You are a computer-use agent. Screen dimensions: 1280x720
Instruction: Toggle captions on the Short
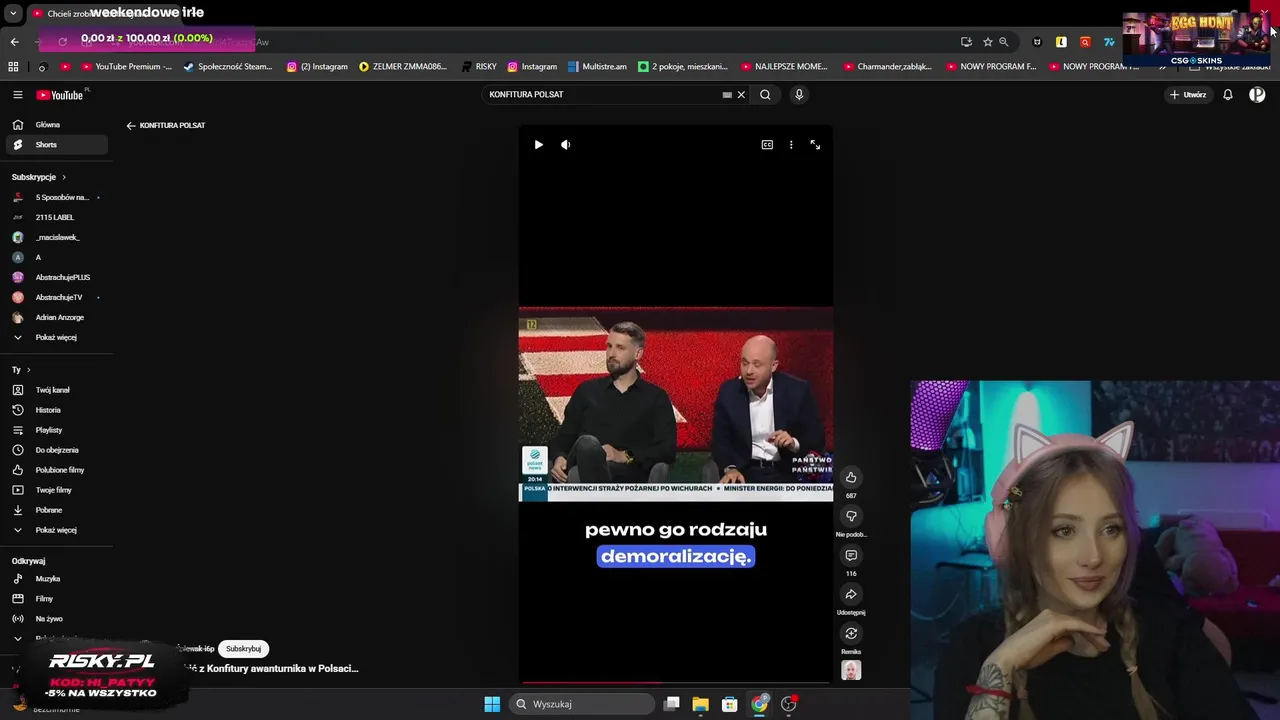tap(767, 145)
